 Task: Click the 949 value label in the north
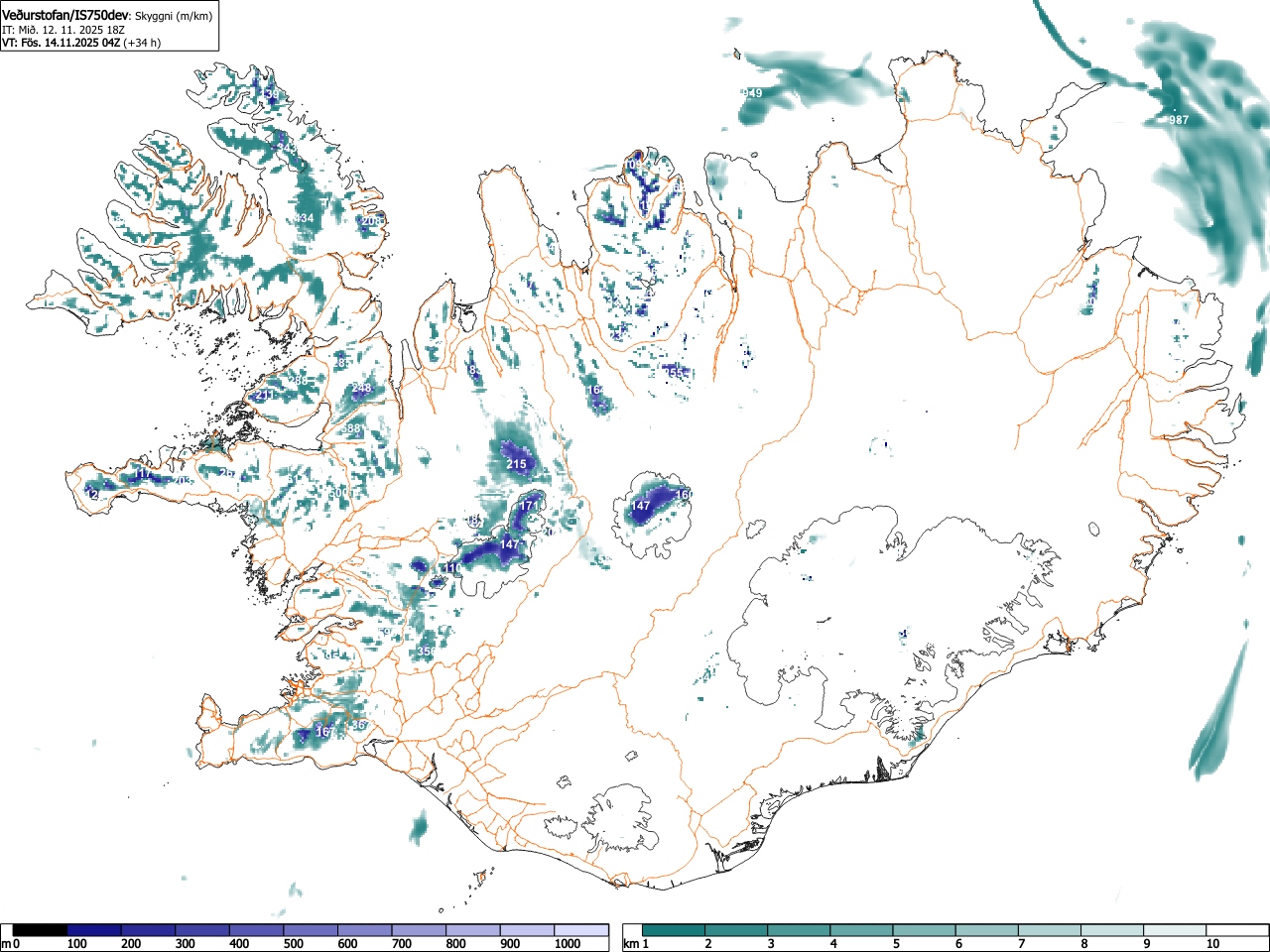click(x=753, y=93)
